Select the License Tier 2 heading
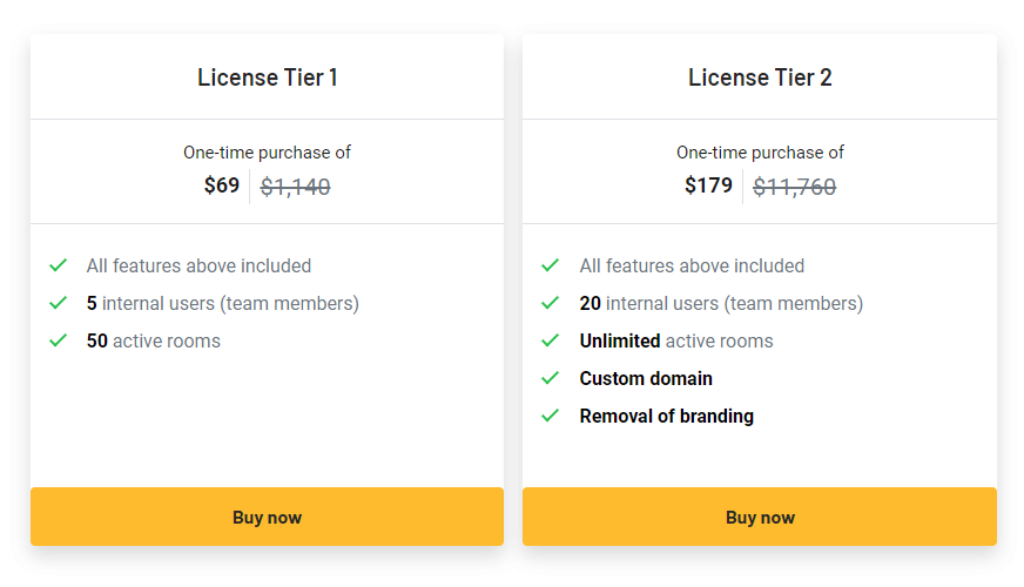Viewport: 1024px width, 587px height. [760, 78]
